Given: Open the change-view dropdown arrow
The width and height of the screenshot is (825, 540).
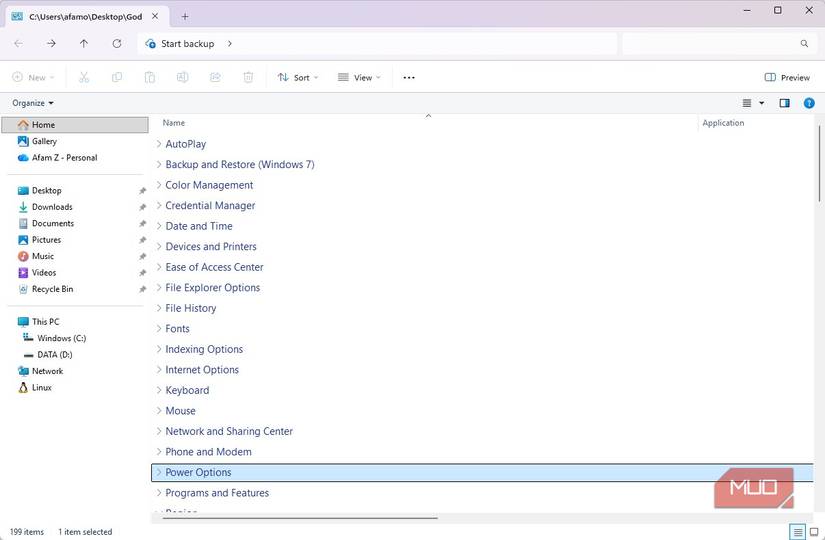Looking at the screenshot, I should [761, 103].
